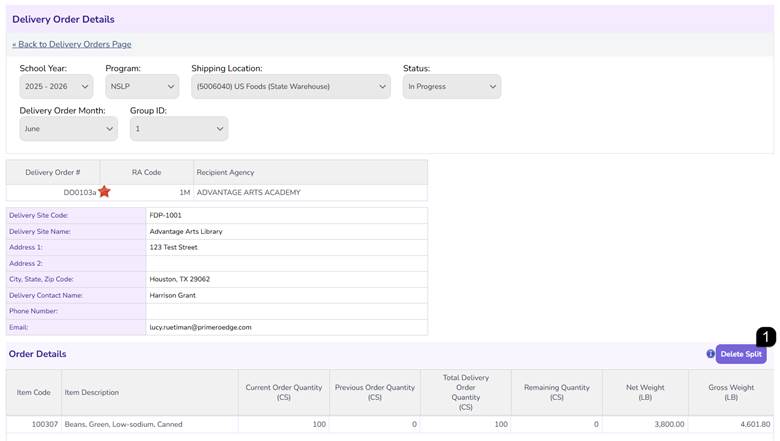
Task: Click the Delivery Site Code label
Action: (x=38, y=215)
